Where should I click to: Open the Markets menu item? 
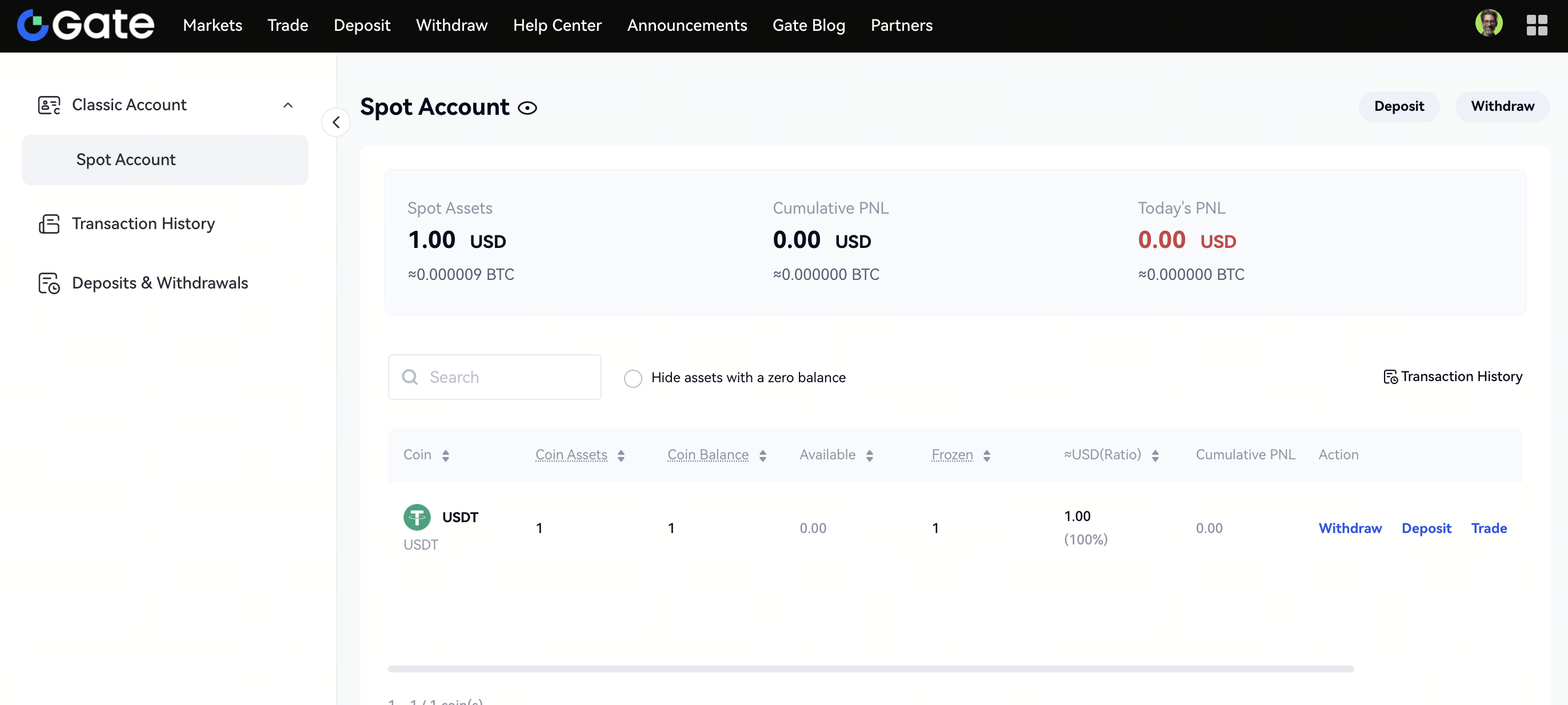pos(212,26)
